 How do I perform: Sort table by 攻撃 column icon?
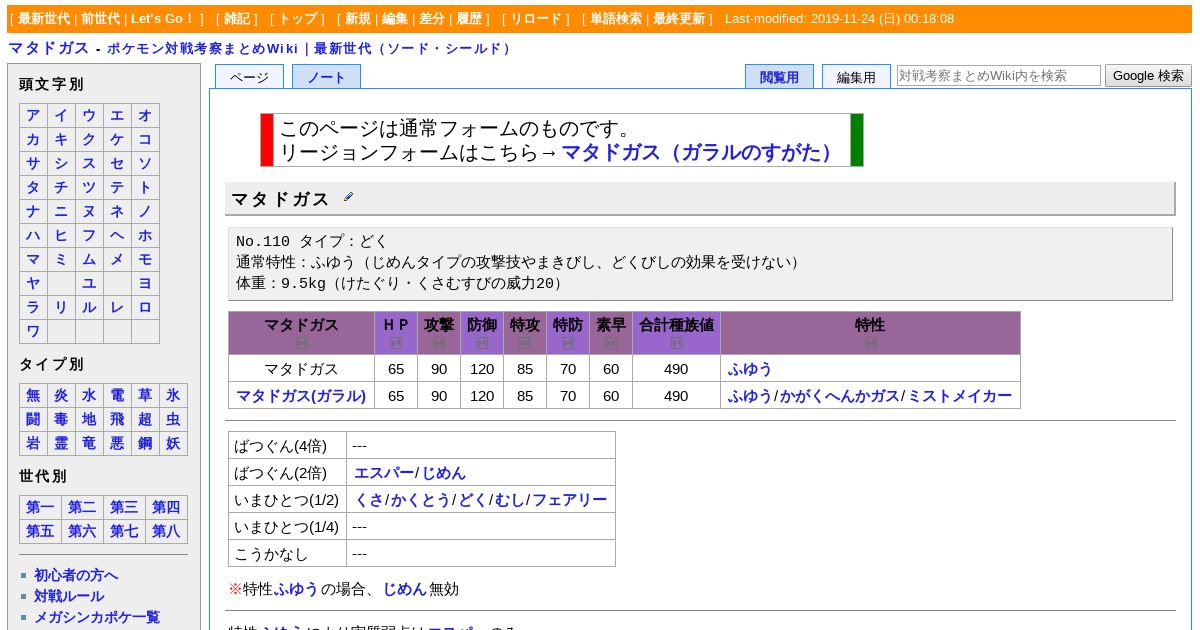pos(439,343)
